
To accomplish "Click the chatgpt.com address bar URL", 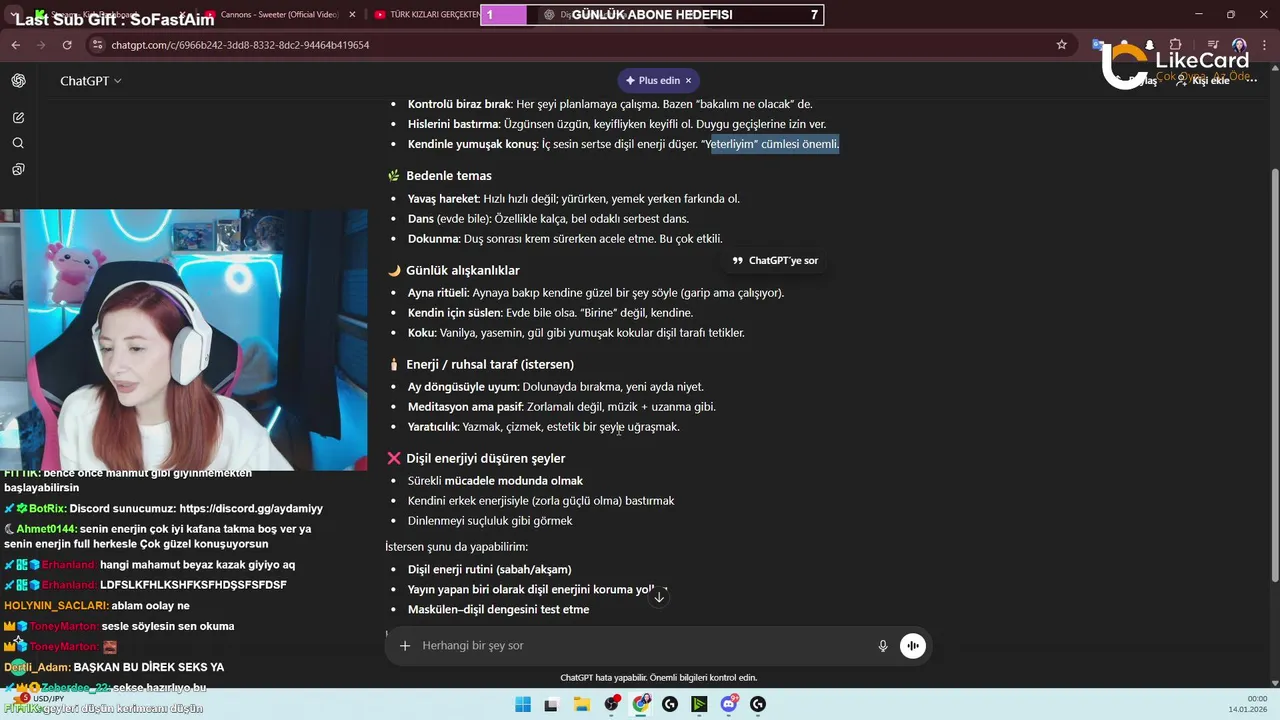I will coord(240,45).
